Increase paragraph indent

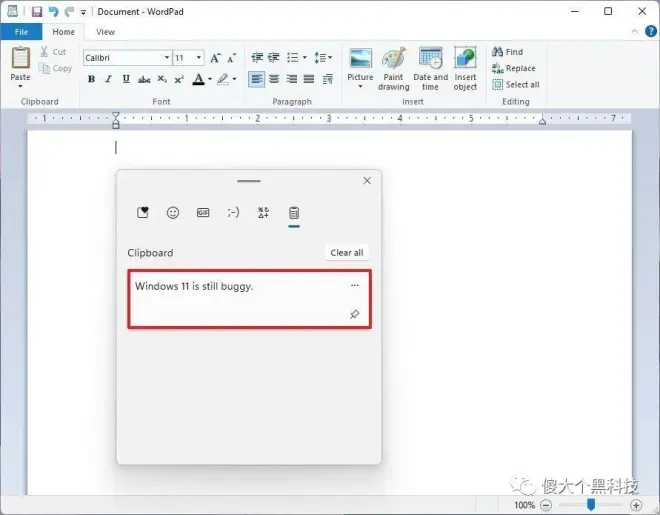(274, 57)
